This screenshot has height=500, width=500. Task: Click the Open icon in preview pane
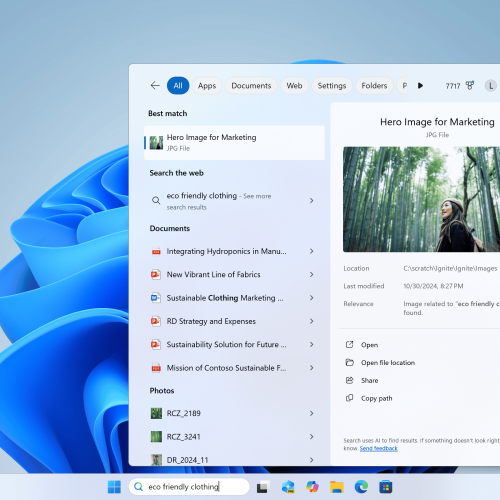click(349, 345)
